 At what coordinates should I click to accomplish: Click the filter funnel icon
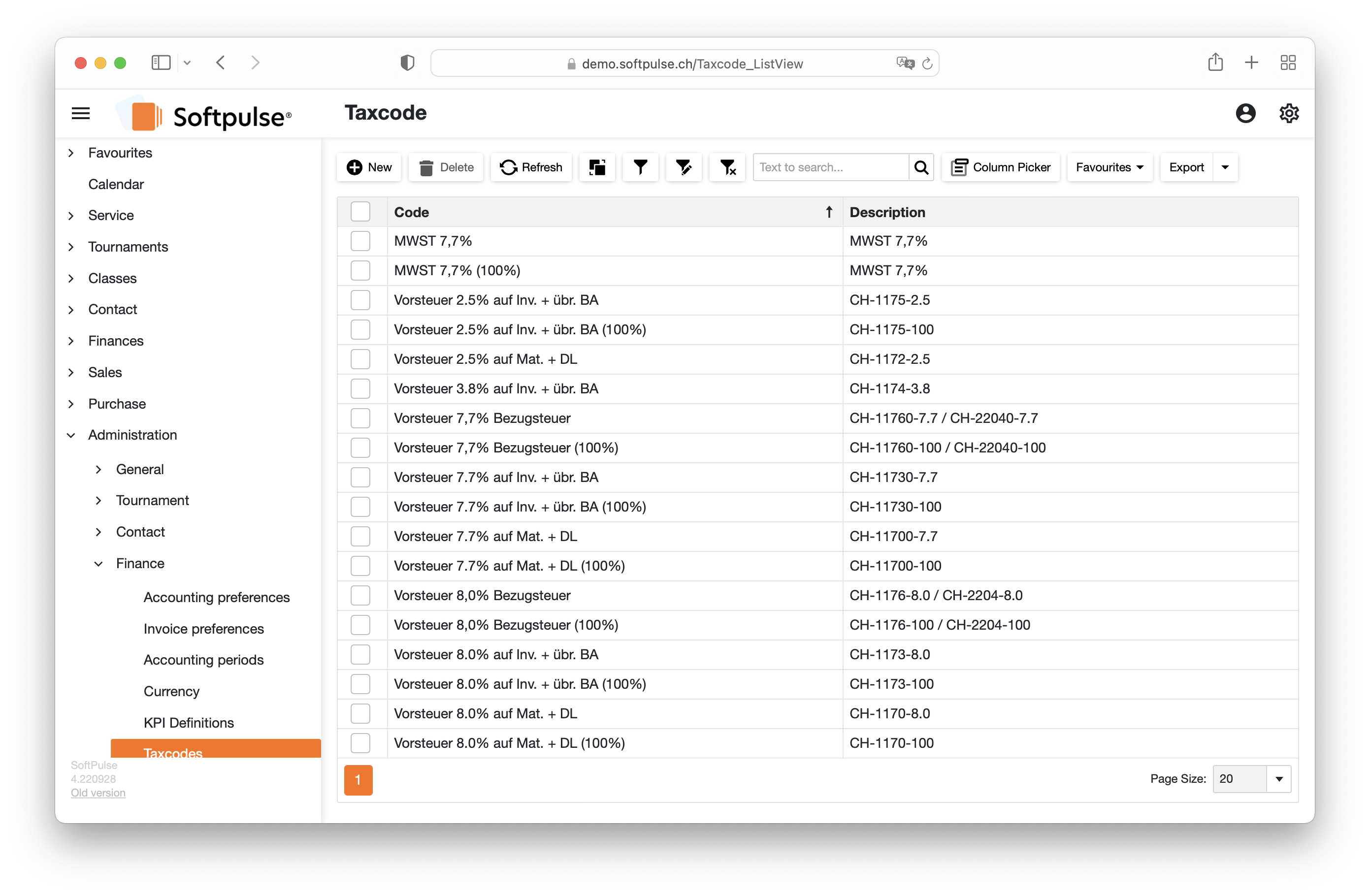tap(640, 167)
